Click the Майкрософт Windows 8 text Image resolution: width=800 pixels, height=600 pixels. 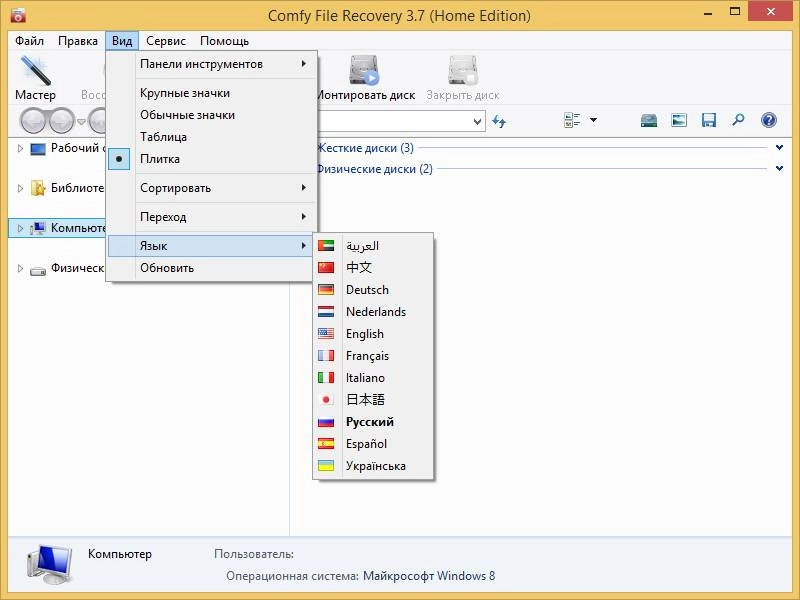(x=429, y=576)
